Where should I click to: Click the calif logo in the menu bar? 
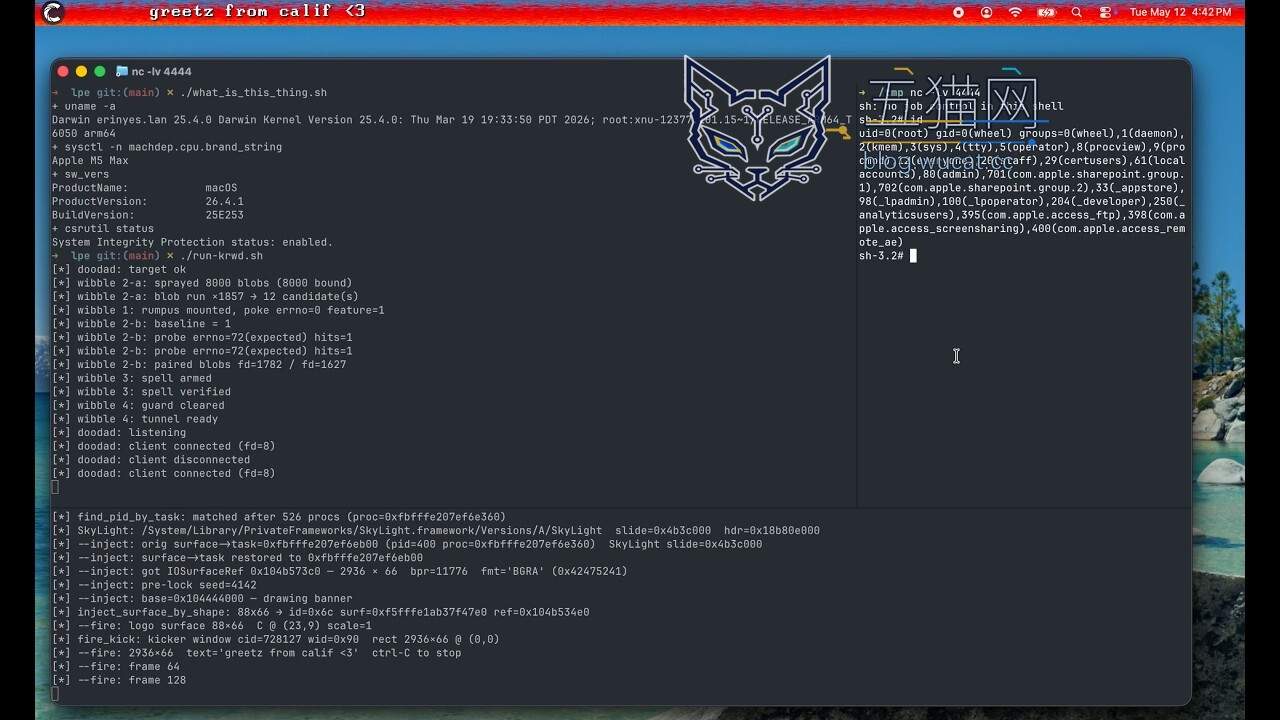(53, 12)
